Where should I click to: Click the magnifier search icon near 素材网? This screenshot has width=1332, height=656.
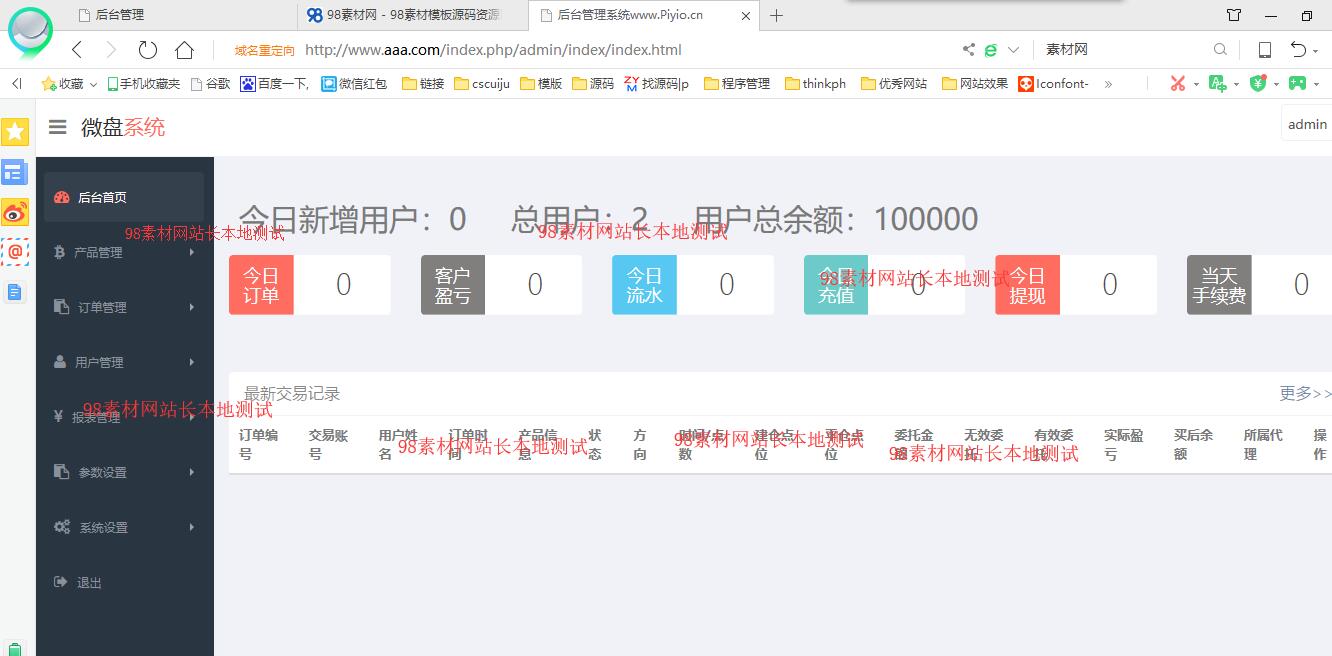coord(1220,48)
